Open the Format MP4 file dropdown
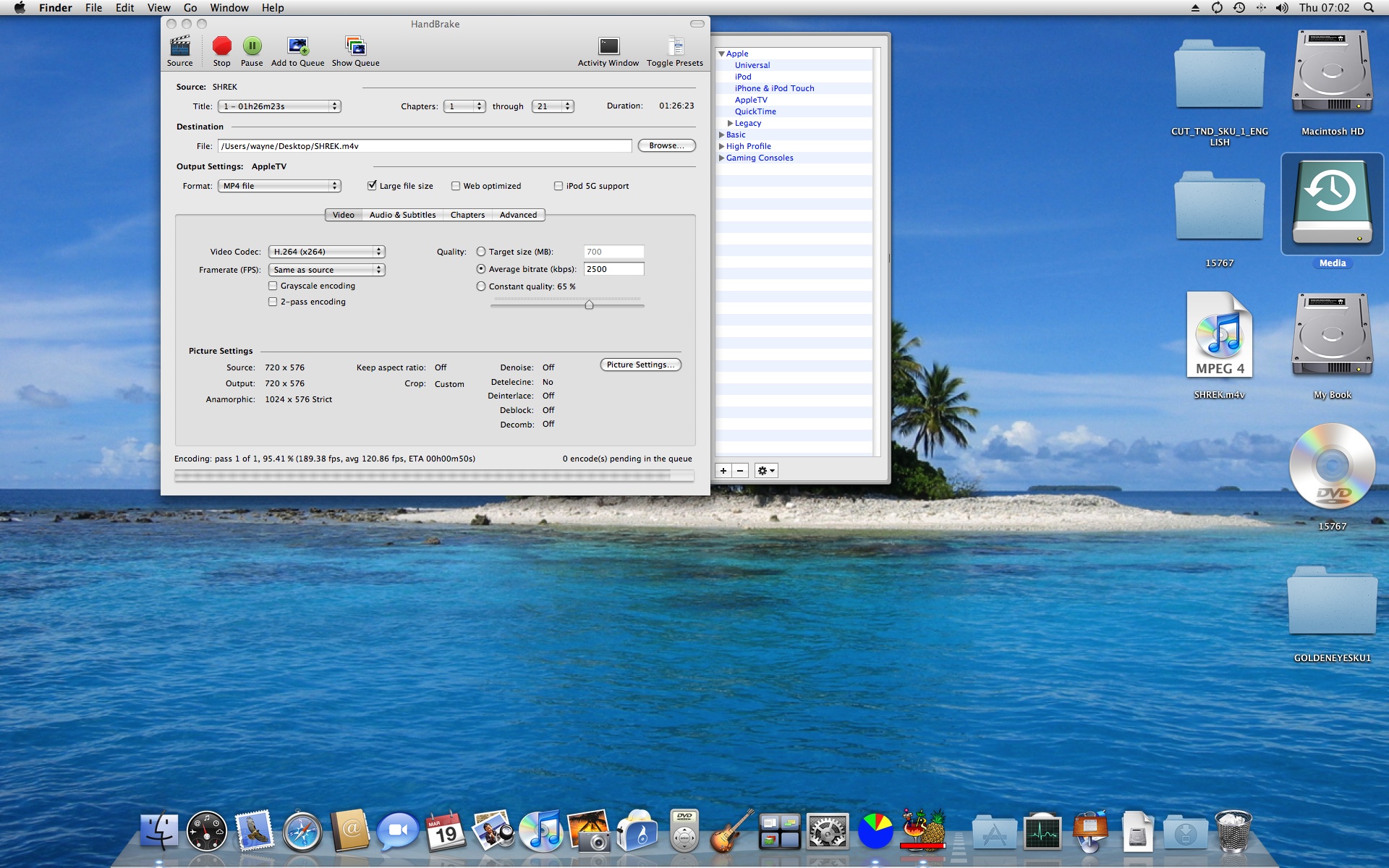Viewport: 1389px width, 868px height. (279, 186)
